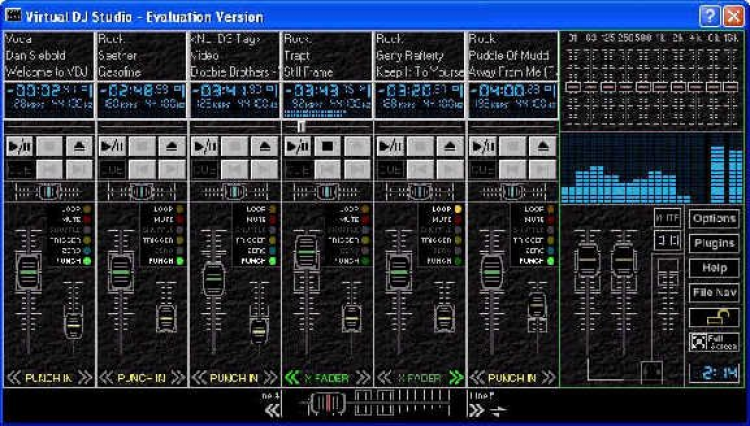Click the left arrows under Line 4
Image resolution: width=750 pixels, height=426 pixels.
[x=272, y=410]
